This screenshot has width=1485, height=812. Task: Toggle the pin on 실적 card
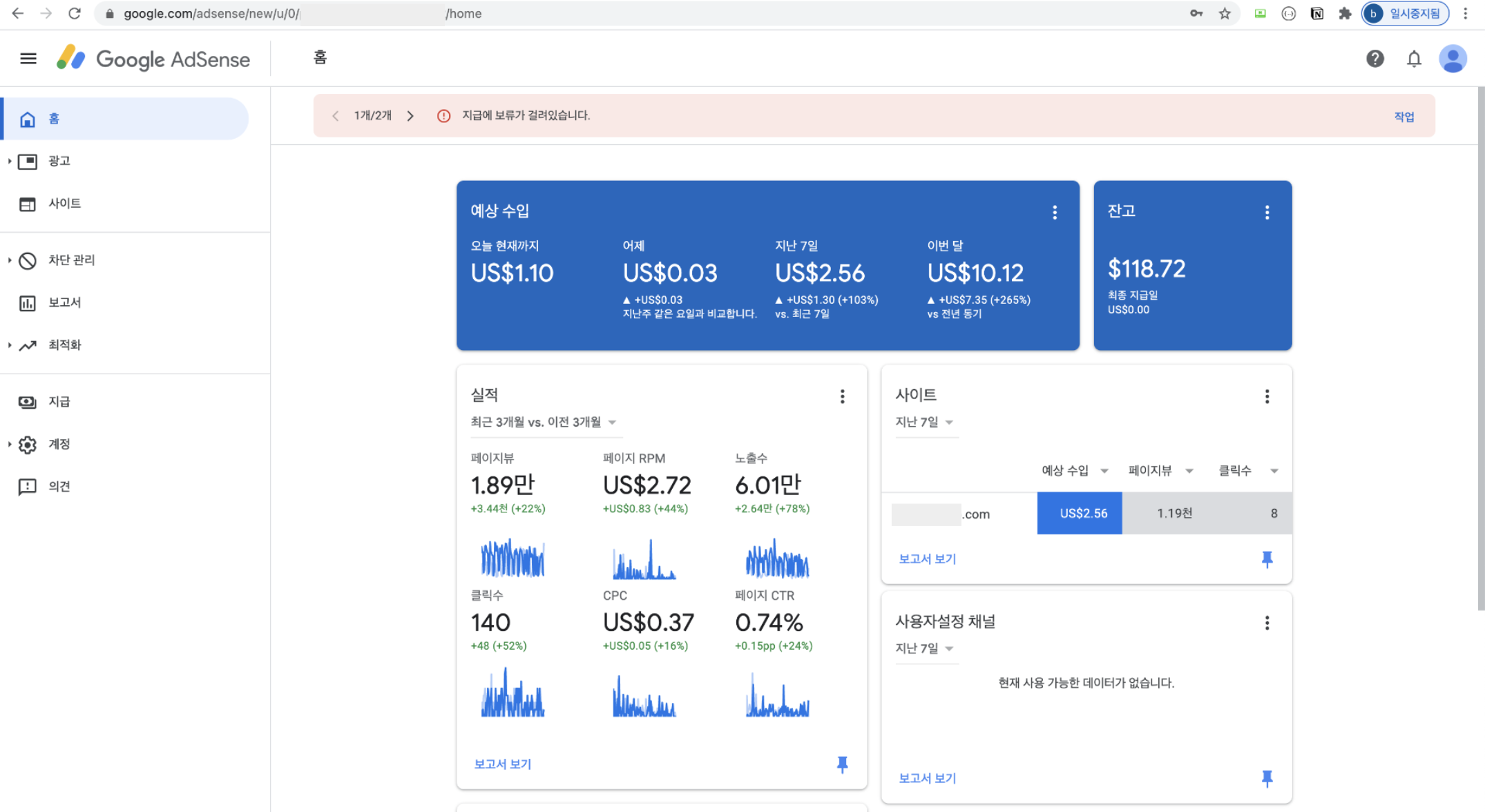[842, 764]
